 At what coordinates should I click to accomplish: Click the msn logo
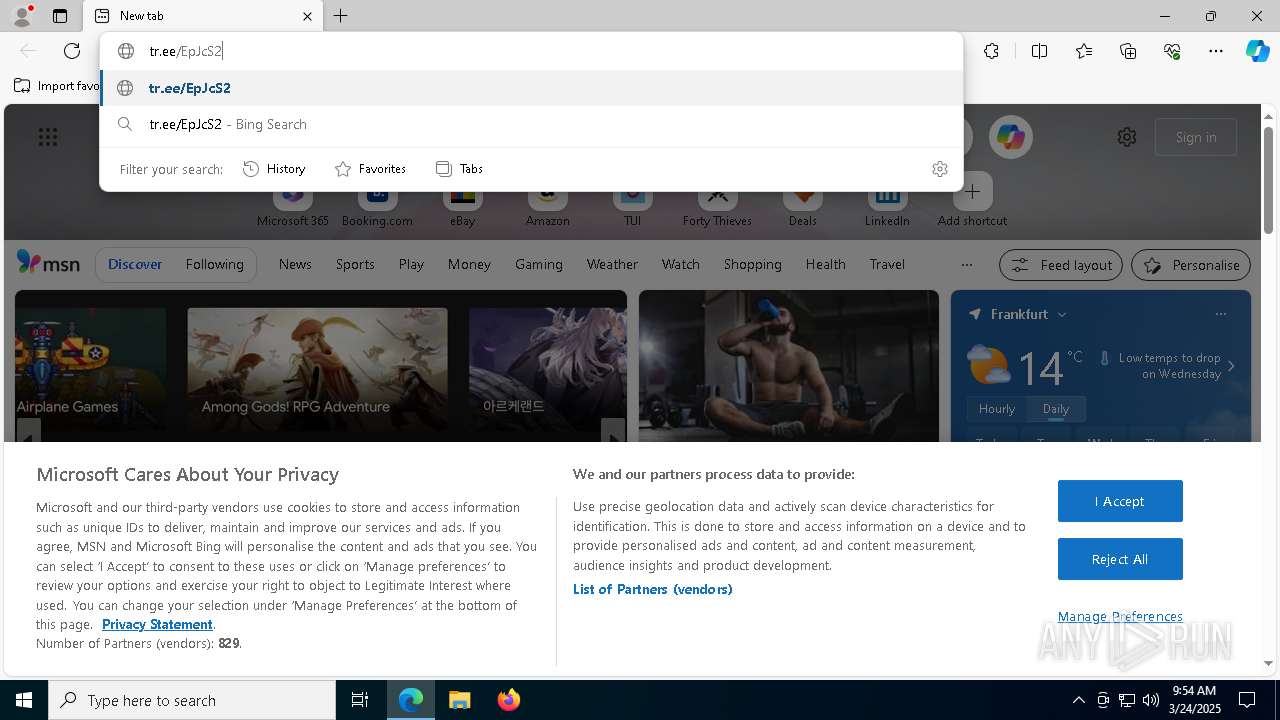tap(48, 263)
